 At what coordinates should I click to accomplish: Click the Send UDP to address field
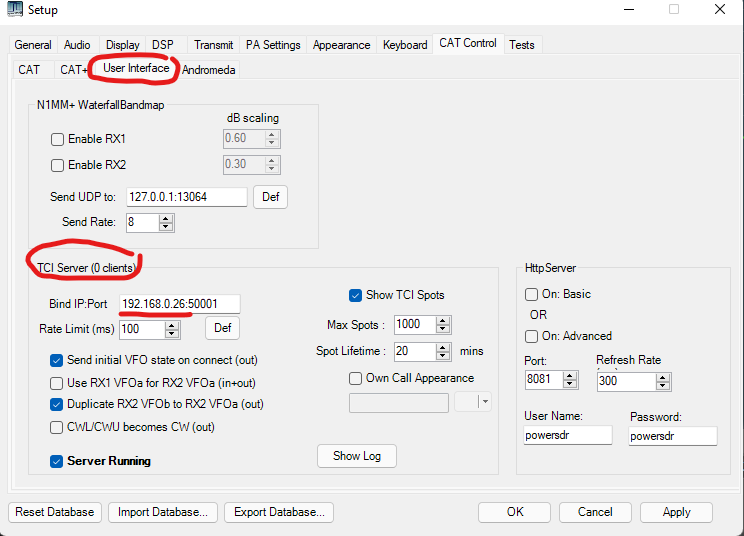click(x=185, y=197)
